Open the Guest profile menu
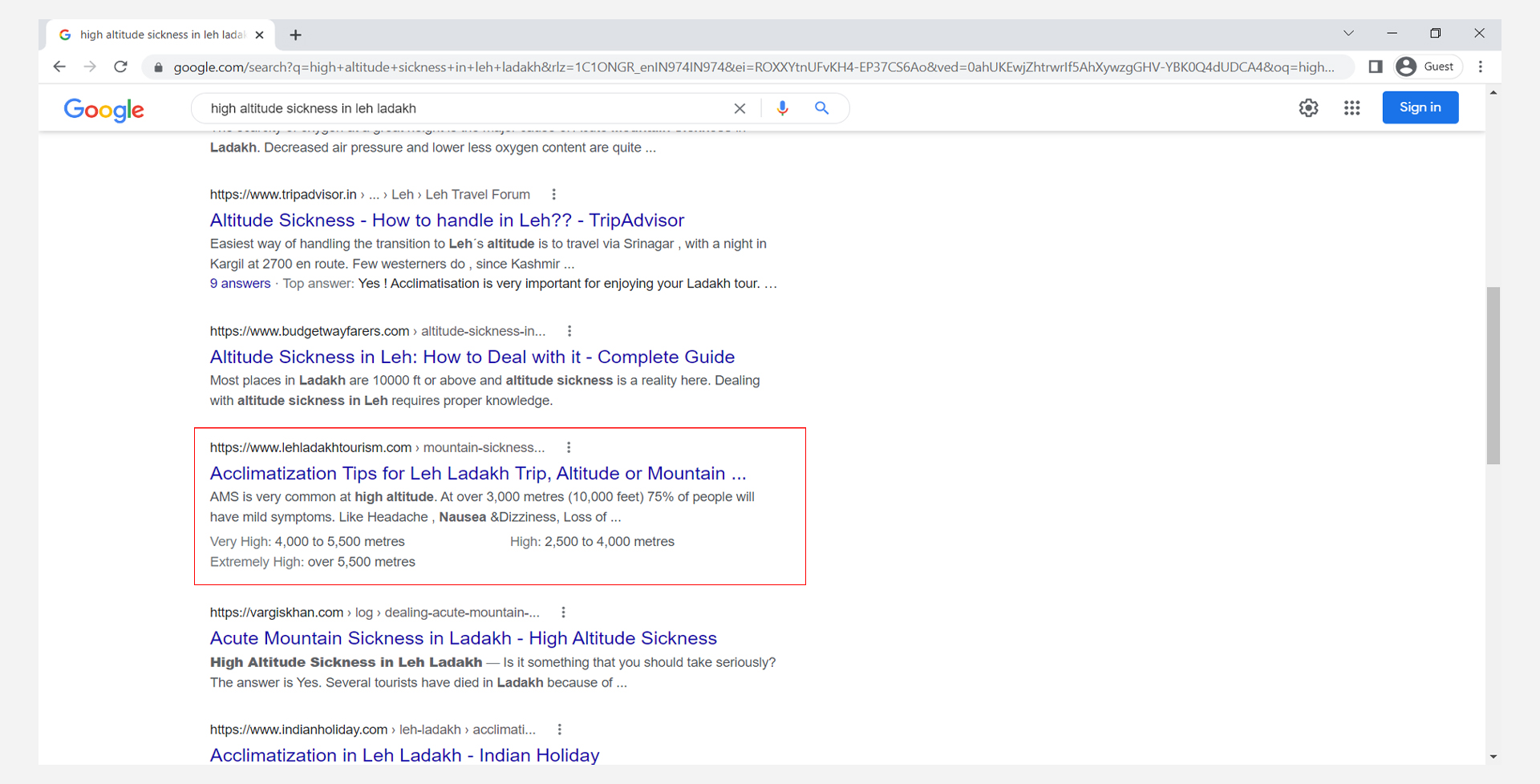Image resolution: width=1540 pixels, height=784 pixels. pyautogui.click(x=1428, y=67)
